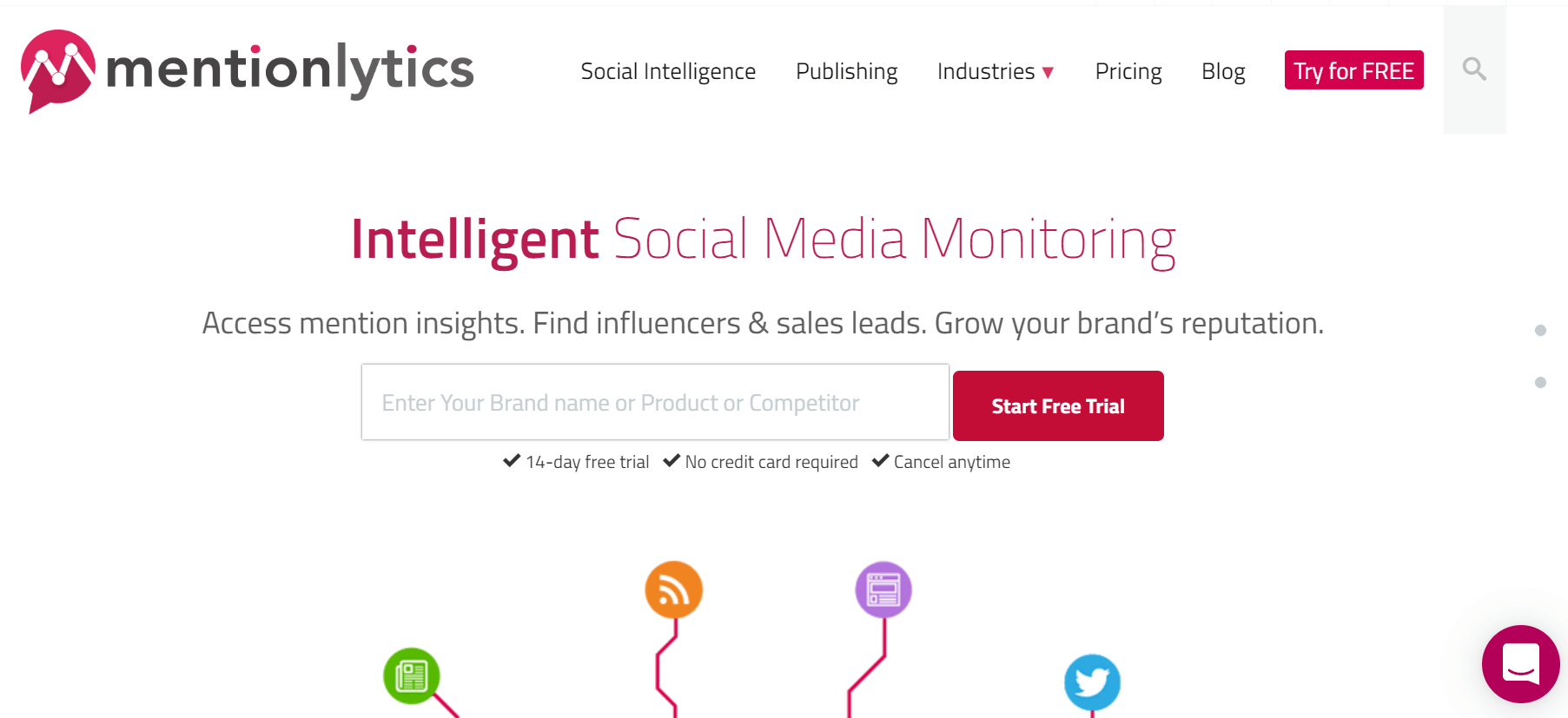Expand the Industries dropdown arrow

(x=1049, y=73)
